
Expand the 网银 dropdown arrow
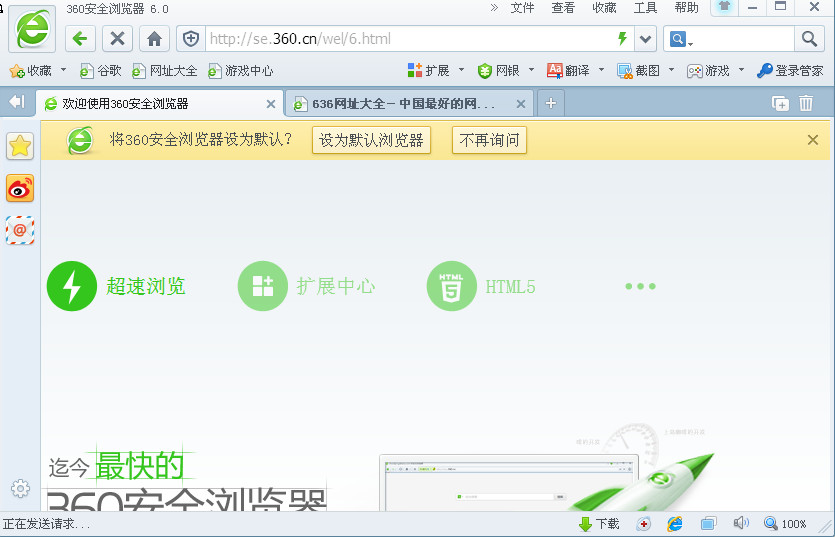531,70
